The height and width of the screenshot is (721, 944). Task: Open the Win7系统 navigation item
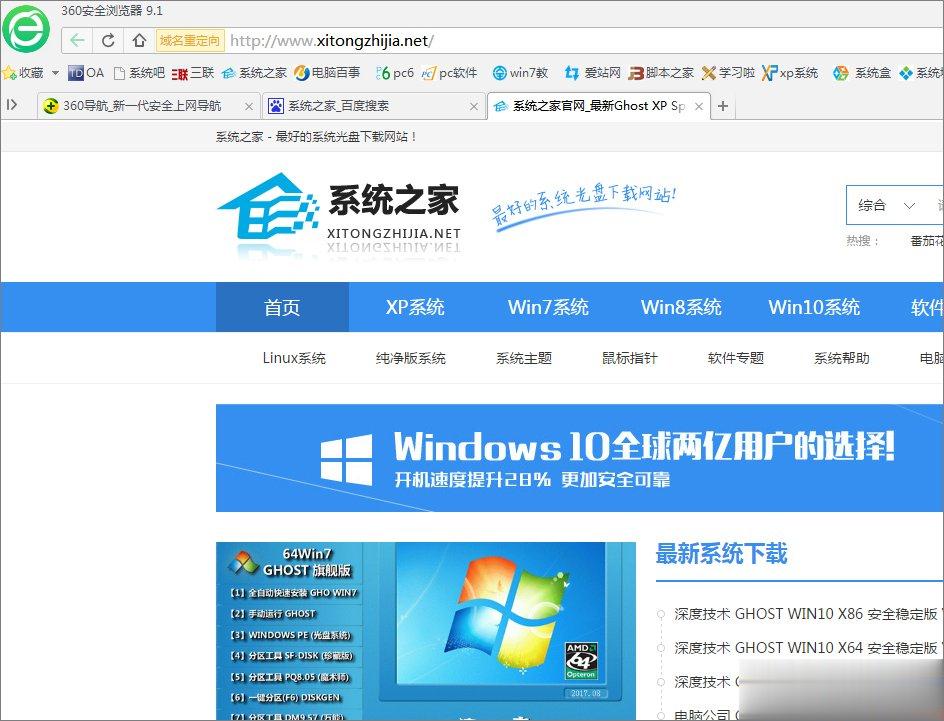[x=548, y=307]
